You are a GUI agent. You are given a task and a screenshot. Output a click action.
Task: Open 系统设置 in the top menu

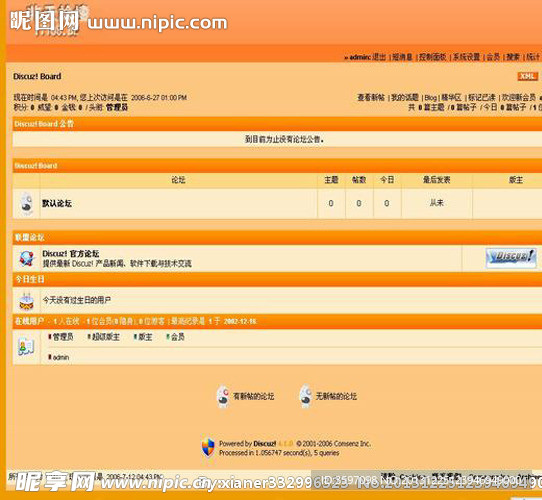[466, 57]
